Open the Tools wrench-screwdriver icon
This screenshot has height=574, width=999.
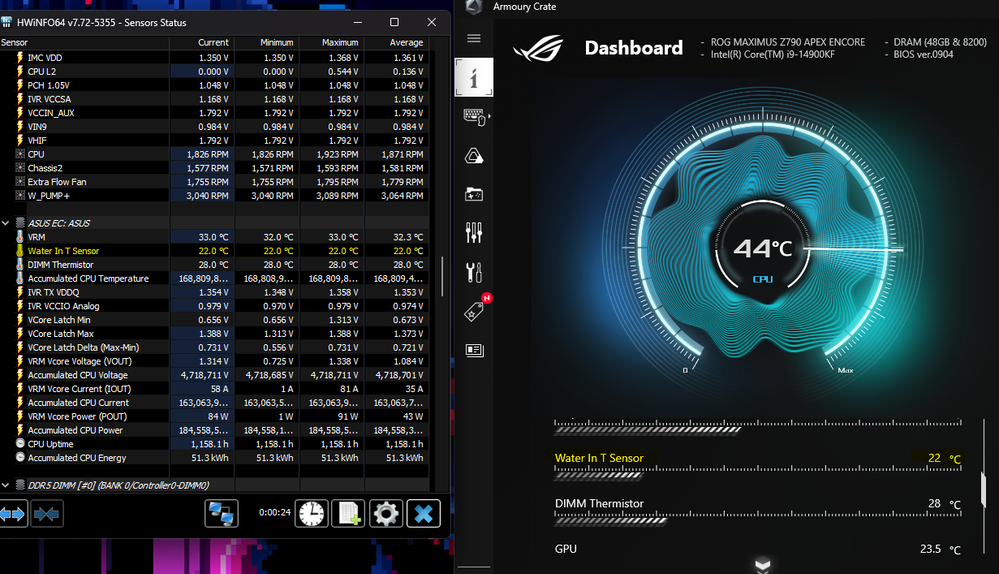click(473, 272)
